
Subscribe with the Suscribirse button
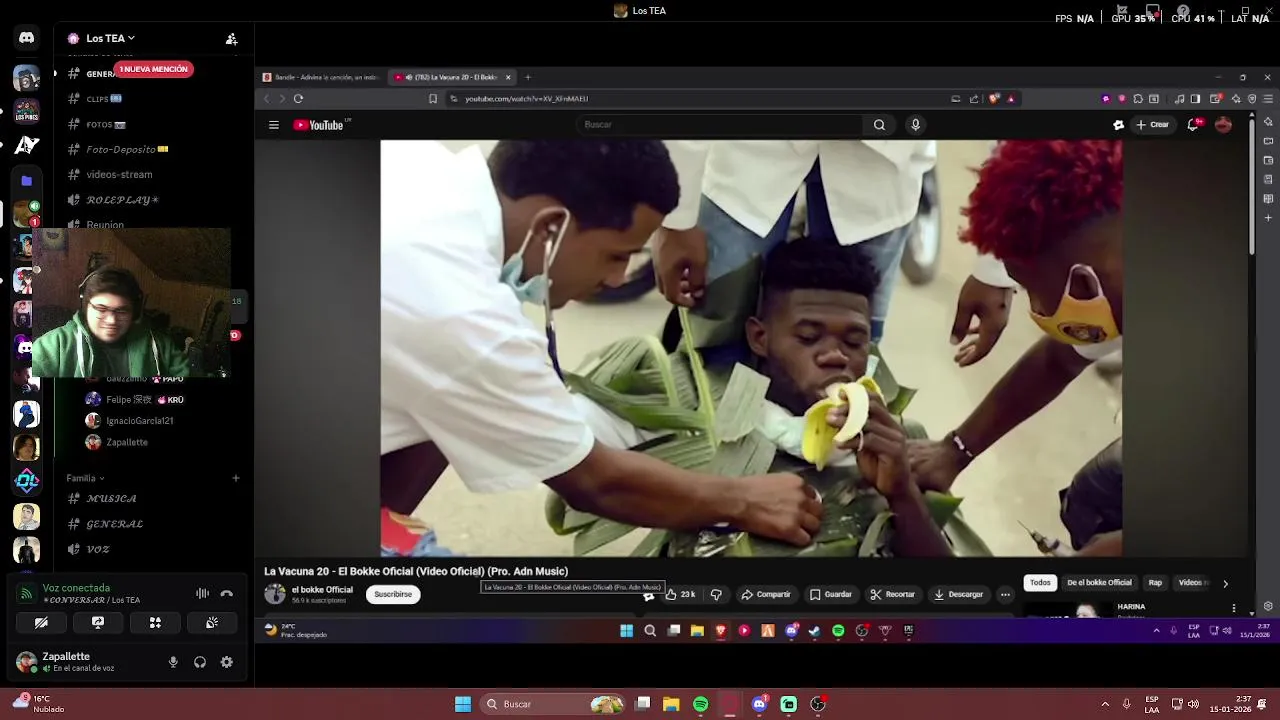coord(393,594)
